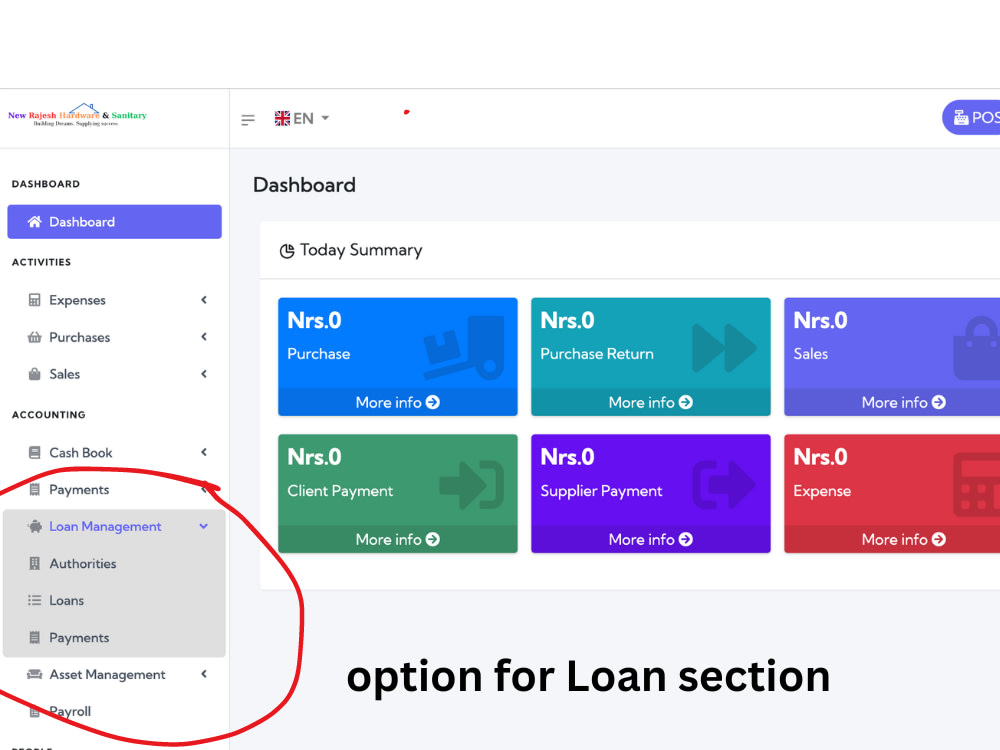Click the Purchase card dolly icon
1000x750 pixels.
(x=464, y=348)
